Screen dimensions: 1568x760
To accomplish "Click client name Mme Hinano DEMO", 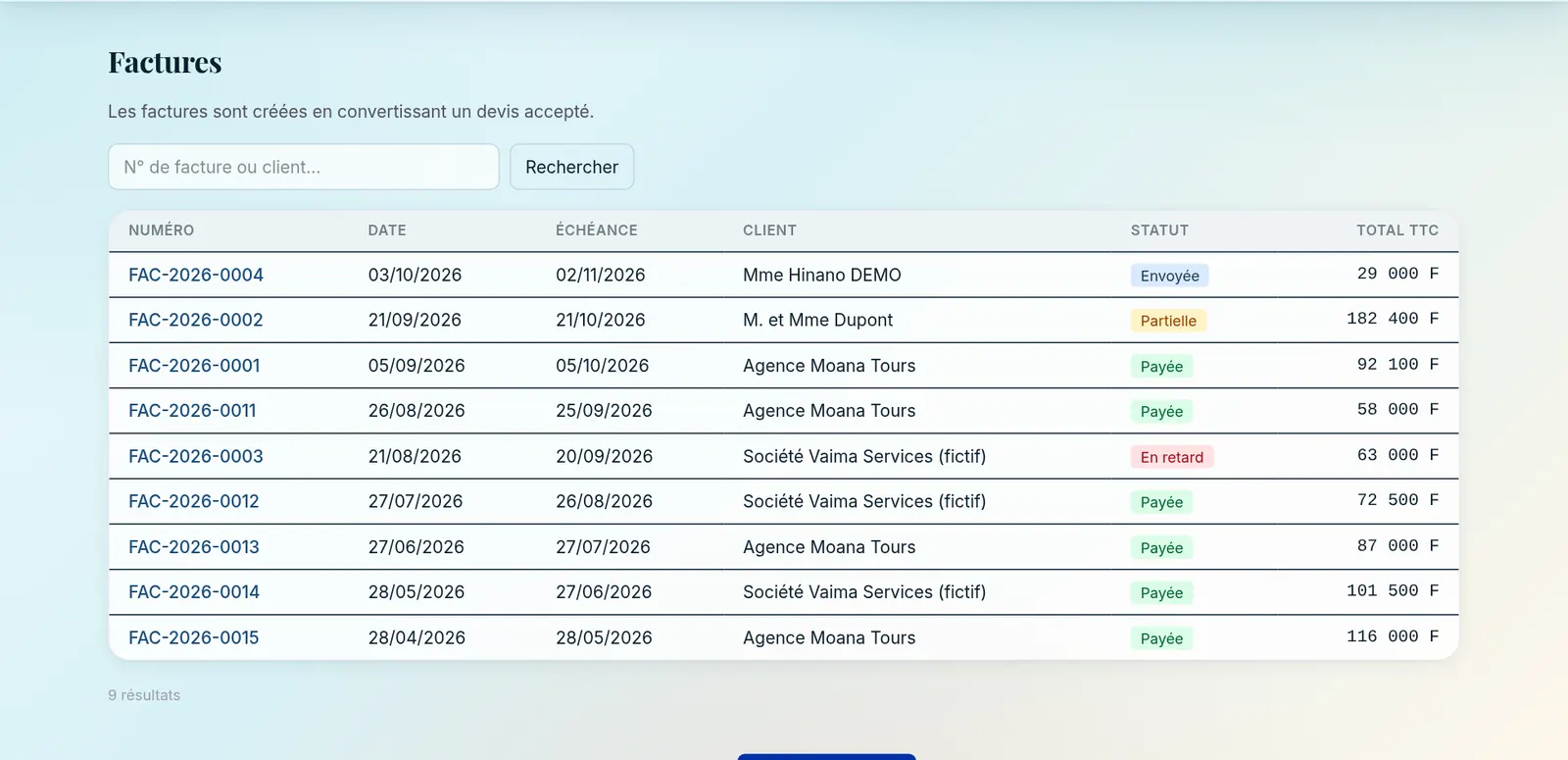I will 822,275.
